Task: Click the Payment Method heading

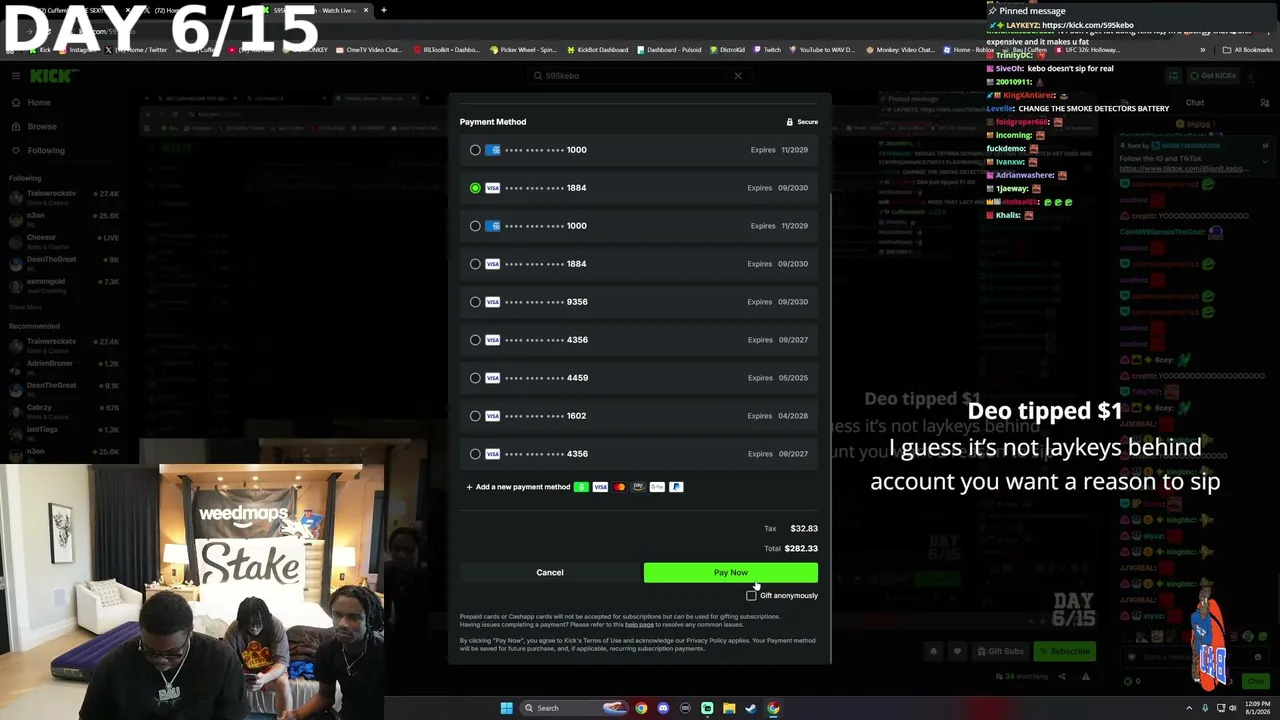Action: (x=493, y=122)
